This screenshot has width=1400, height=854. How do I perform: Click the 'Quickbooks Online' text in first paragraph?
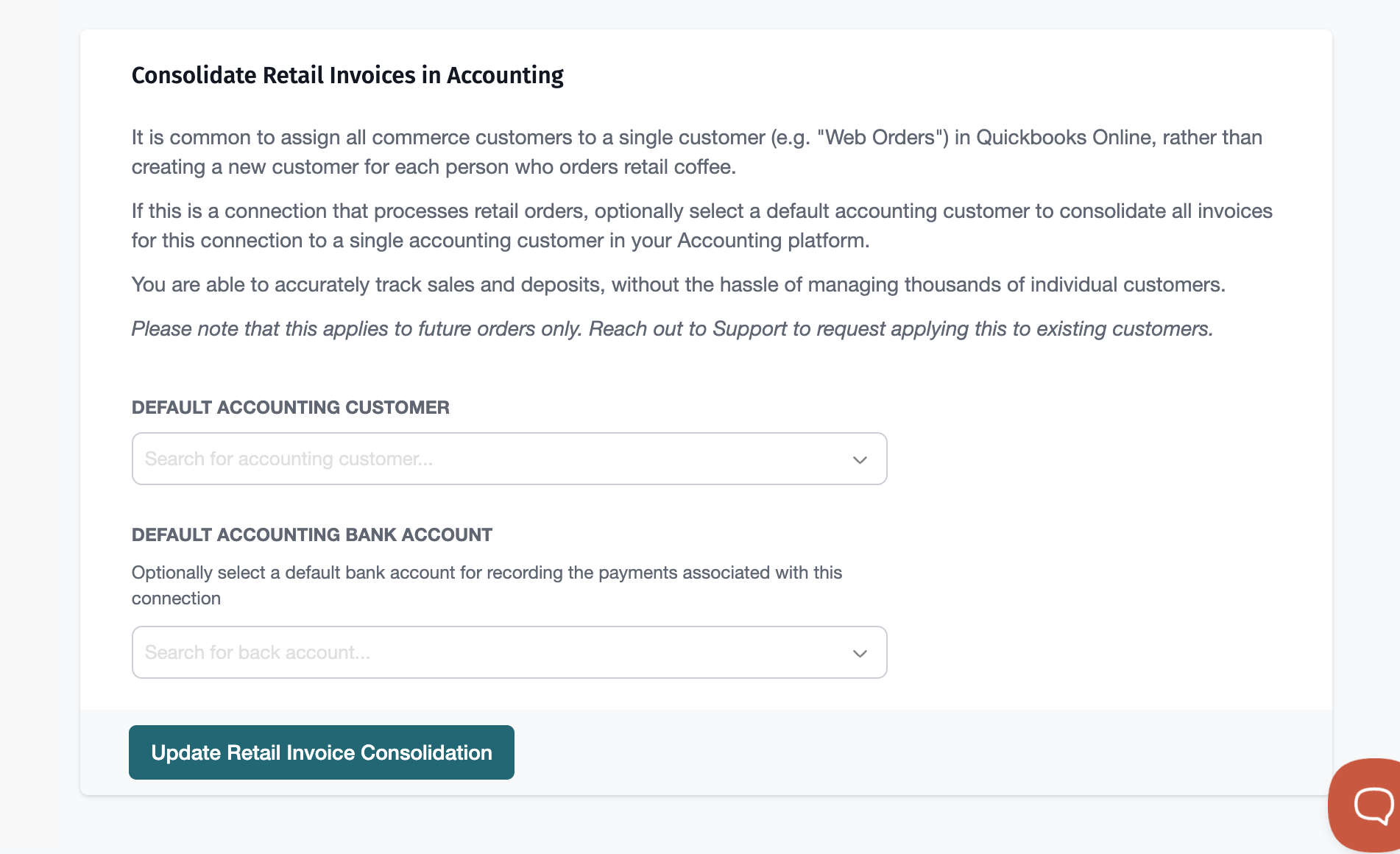tap(1057, 138)
